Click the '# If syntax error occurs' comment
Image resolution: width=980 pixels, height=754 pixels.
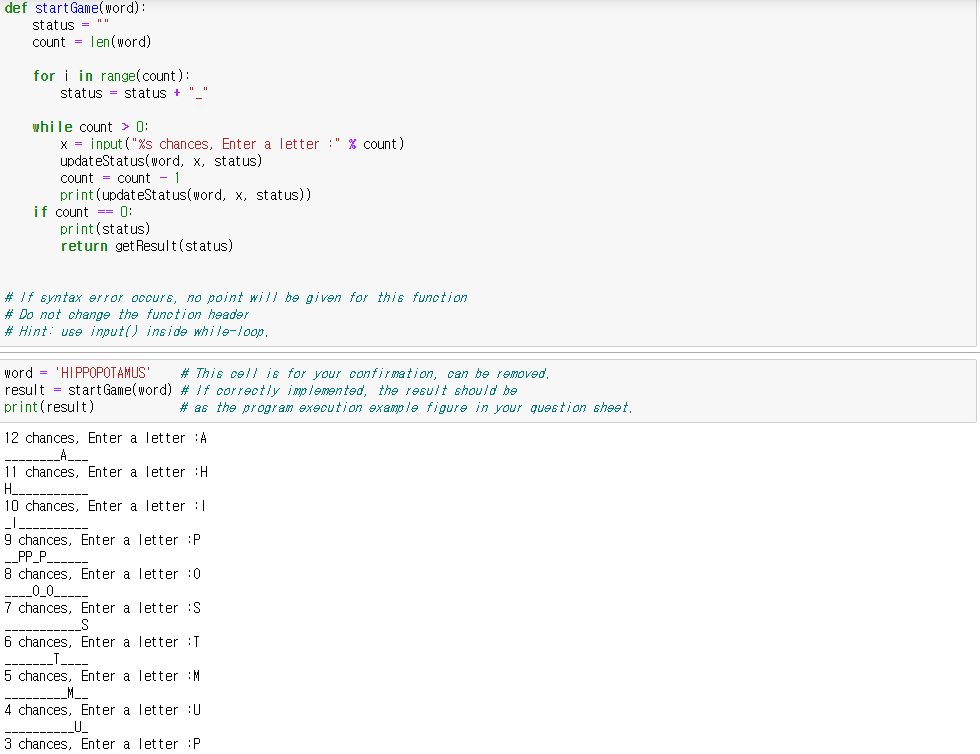(x=236, y=298)
